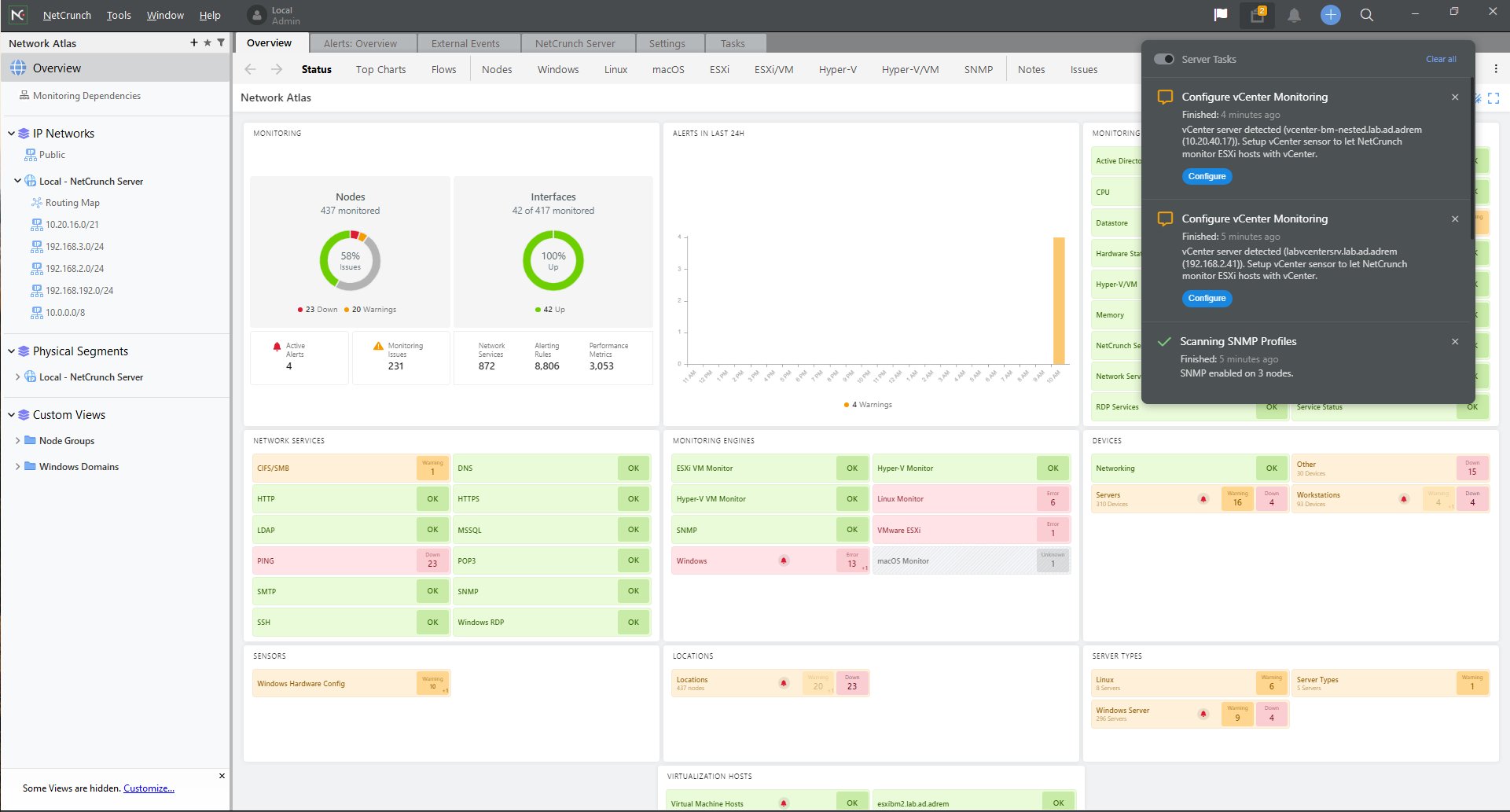Collapse the IP Networks section
Screen dimensions: 1510x812
11,133
